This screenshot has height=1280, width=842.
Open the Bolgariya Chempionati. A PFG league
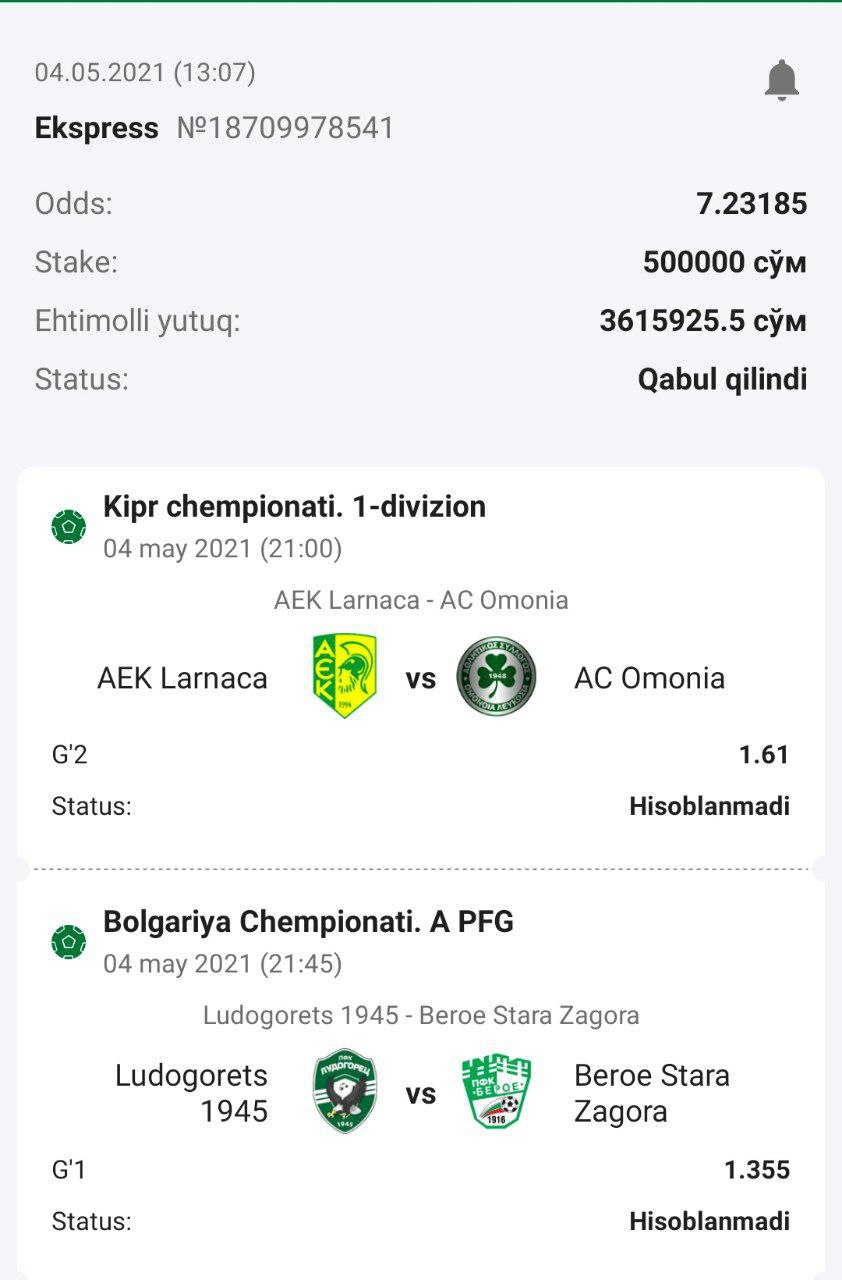click(x=309, y=922)
